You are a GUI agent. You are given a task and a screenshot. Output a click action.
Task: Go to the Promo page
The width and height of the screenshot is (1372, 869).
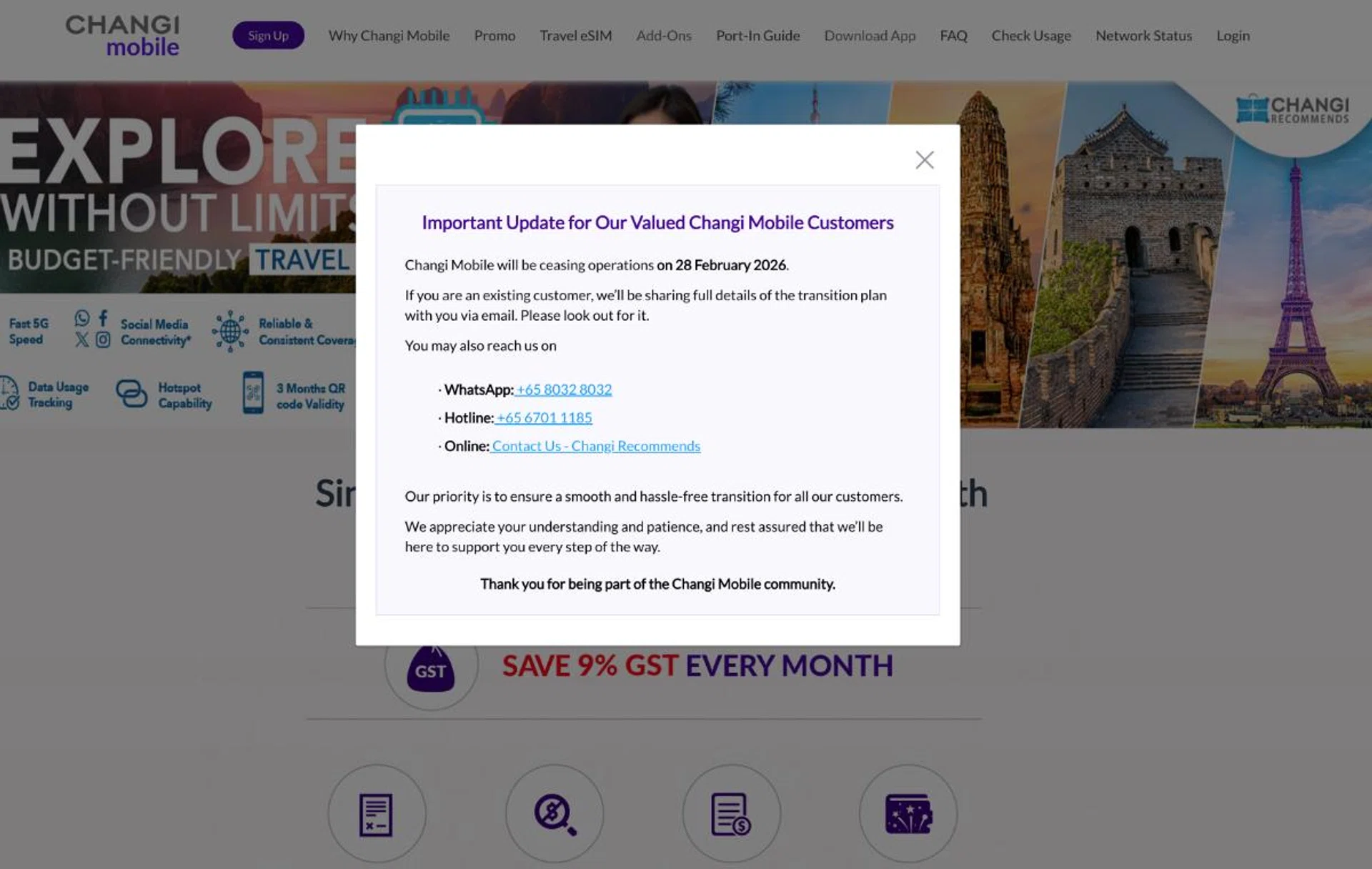click(x=494, y=36)
